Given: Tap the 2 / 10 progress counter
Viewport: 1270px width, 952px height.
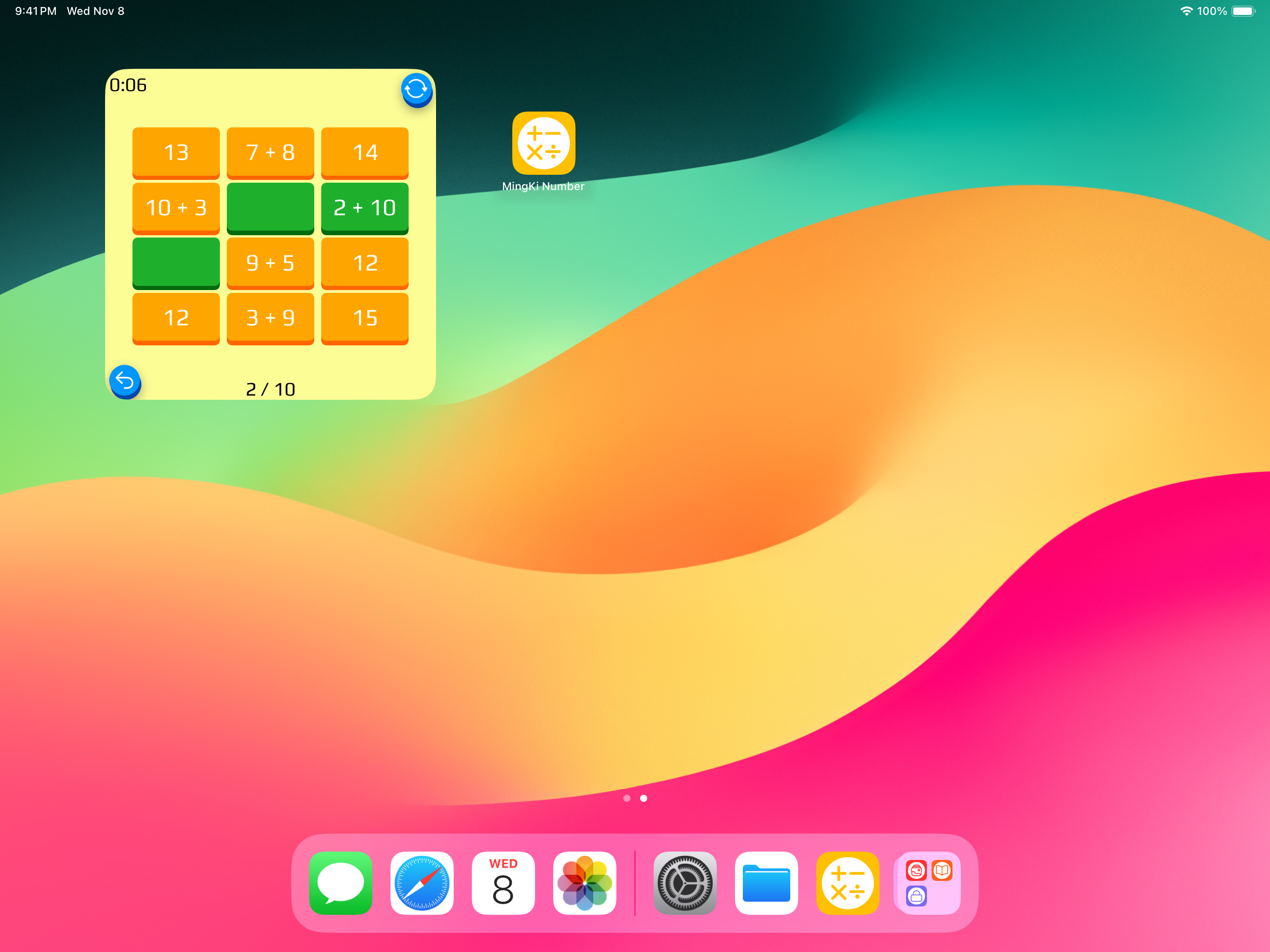Looking at the screenshot, I should [271, 389].
